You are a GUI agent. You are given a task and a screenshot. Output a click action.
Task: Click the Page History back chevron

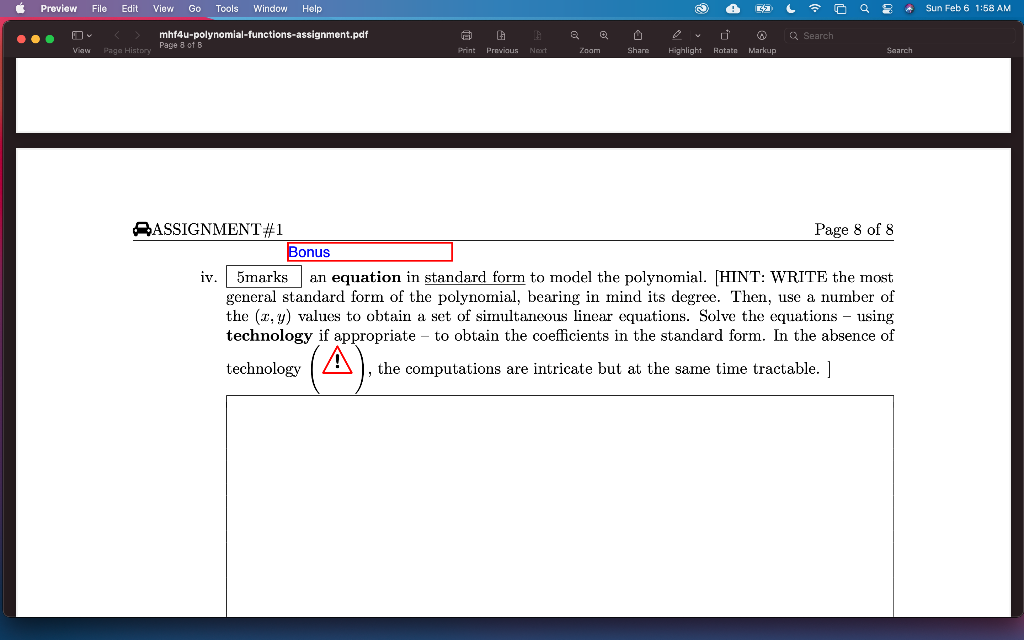(116, 33)
